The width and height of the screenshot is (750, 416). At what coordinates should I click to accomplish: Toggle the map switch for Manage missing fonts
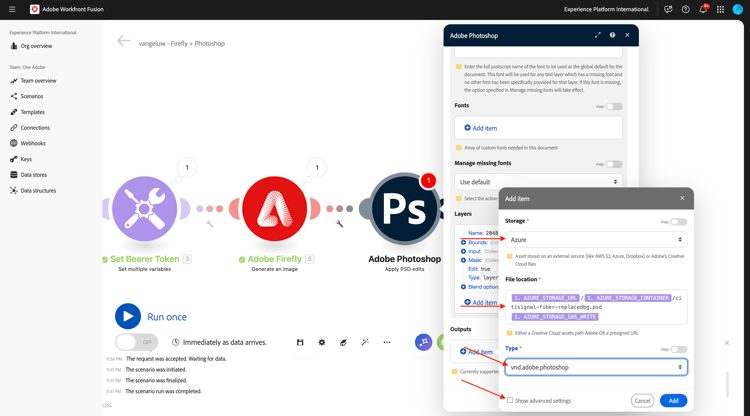(614, 164)
